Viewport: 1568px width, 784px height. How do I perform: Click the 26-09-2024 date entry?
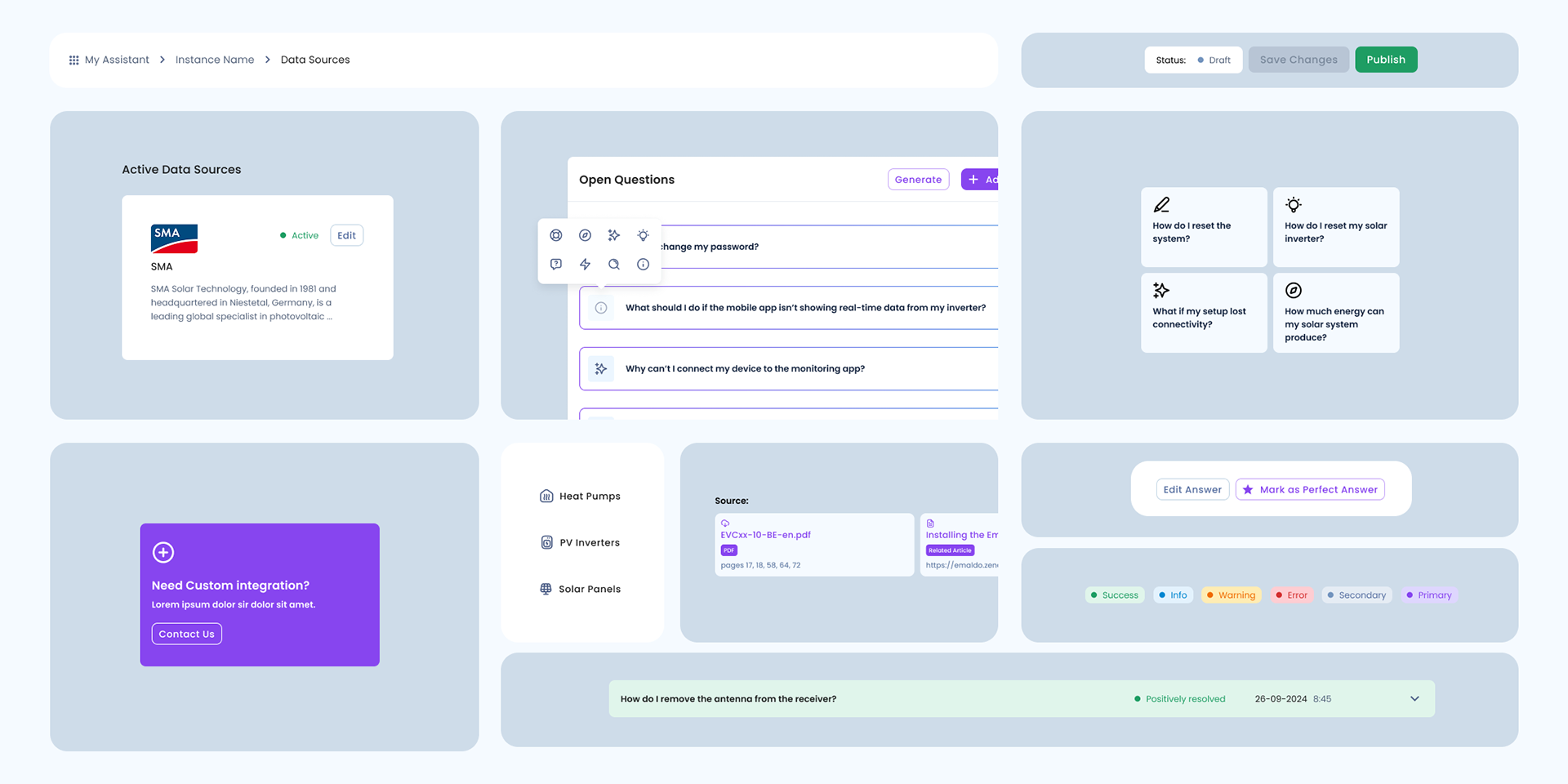(1281, 699)
